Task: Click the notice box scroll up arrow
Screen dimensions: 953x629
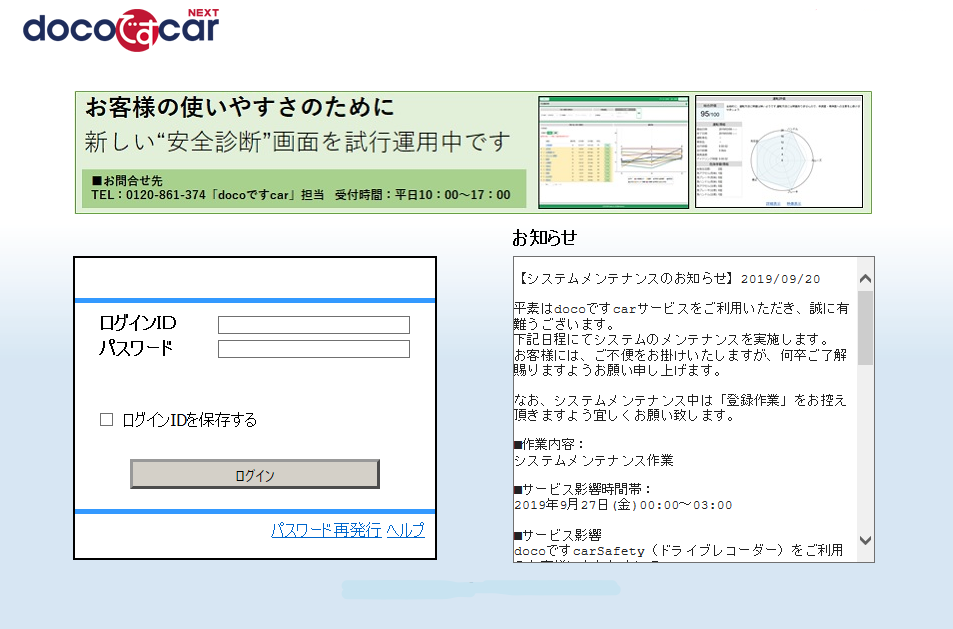Action: 865,279
